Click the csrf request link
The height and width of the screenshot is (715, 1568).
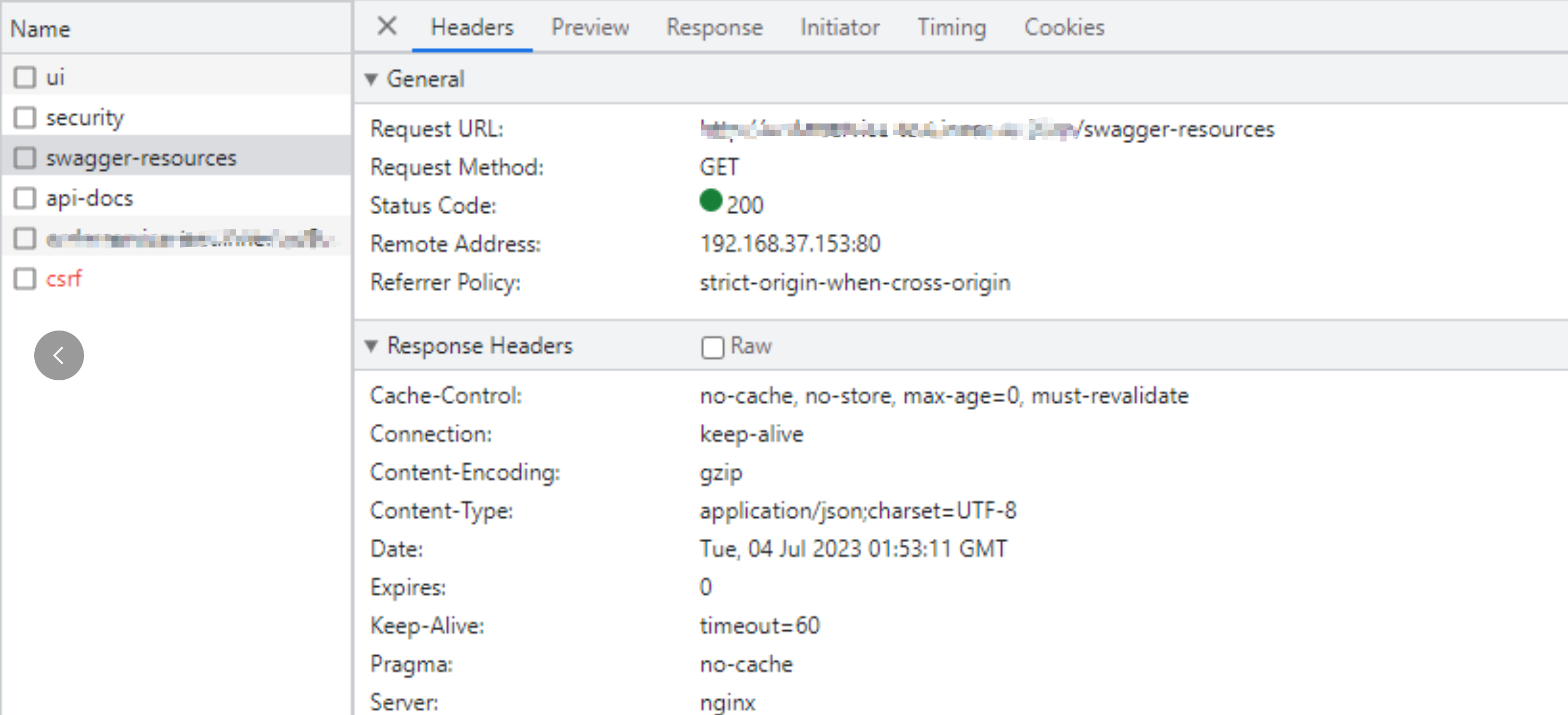click(x=63, y=279)
